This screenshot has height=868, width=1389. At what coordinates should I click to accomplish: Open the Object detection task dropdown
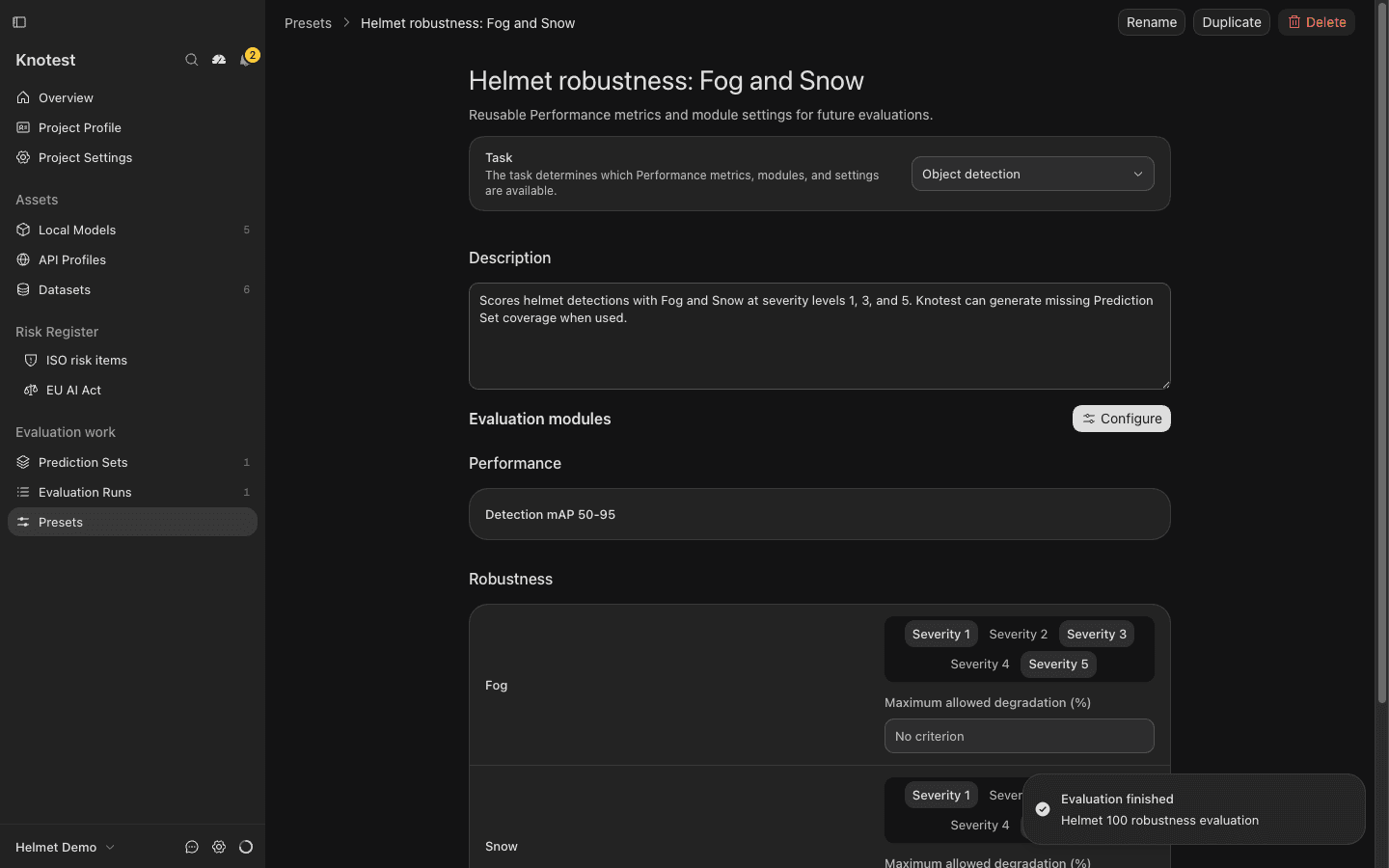(x=1032, y=174)
